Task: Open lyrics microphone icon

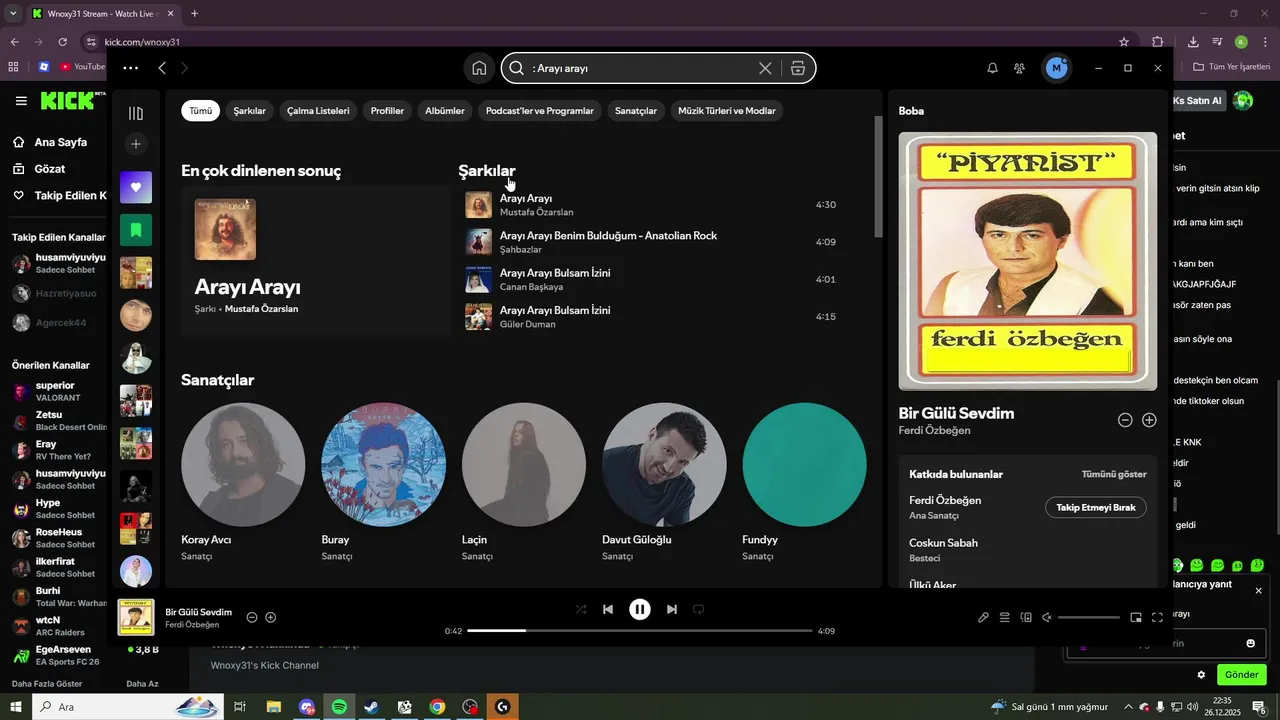Action: tap(983, 617)
